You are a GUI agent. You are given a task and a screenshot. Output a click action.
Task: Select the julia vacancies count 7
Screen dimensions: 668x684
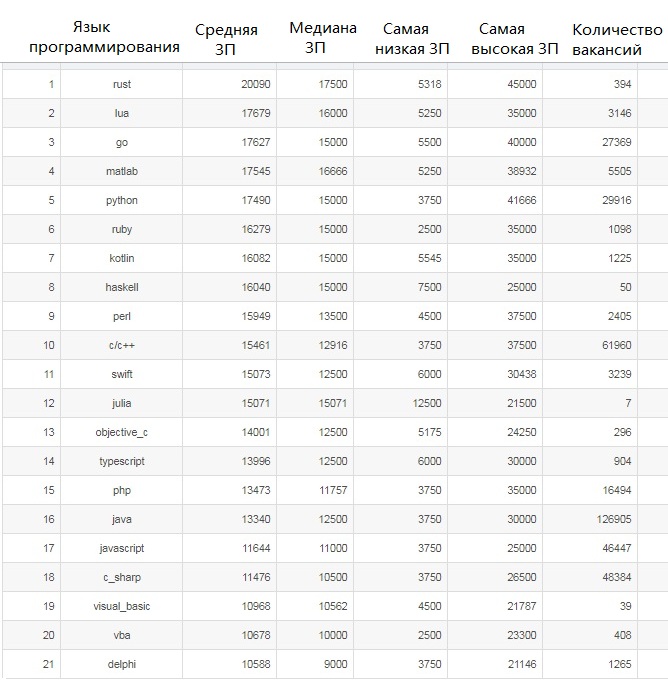(628, 404)
